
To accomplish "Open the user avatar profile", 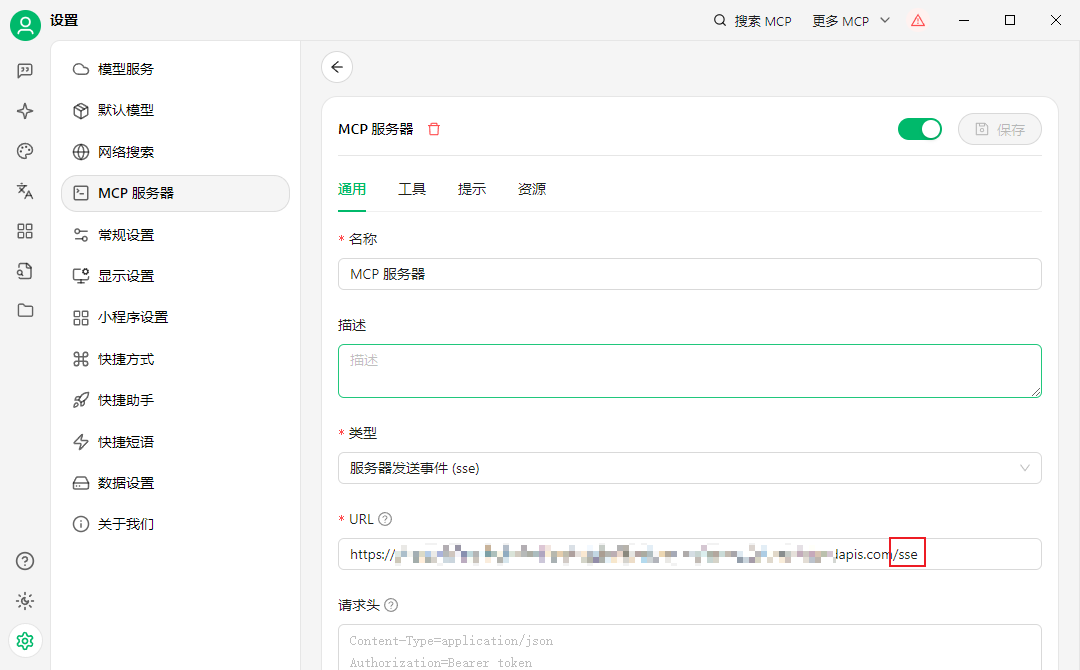I will click(x=25, y=25).
